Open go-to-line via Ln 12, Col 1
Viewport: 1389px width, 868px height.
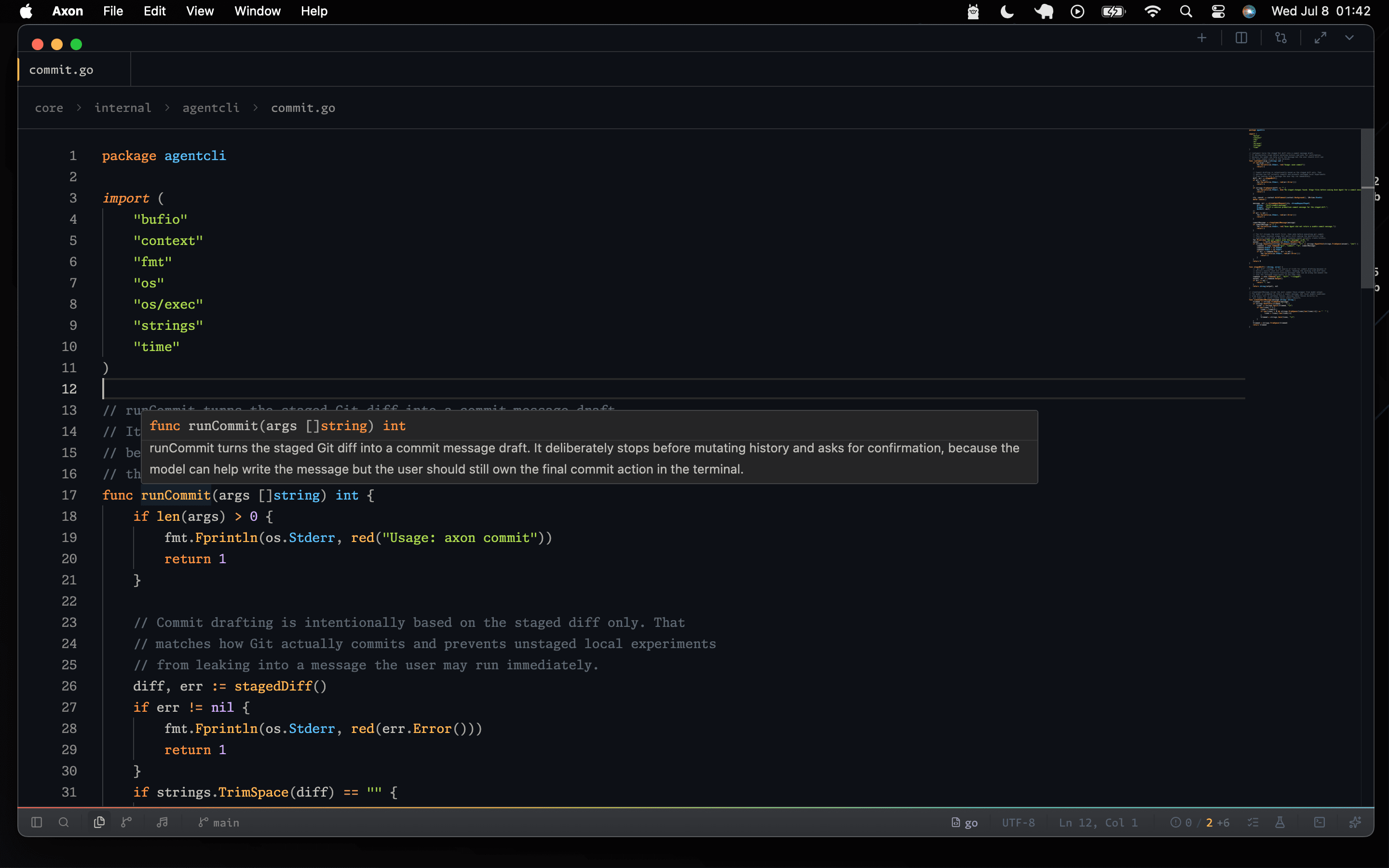[x=1098, y=822]
